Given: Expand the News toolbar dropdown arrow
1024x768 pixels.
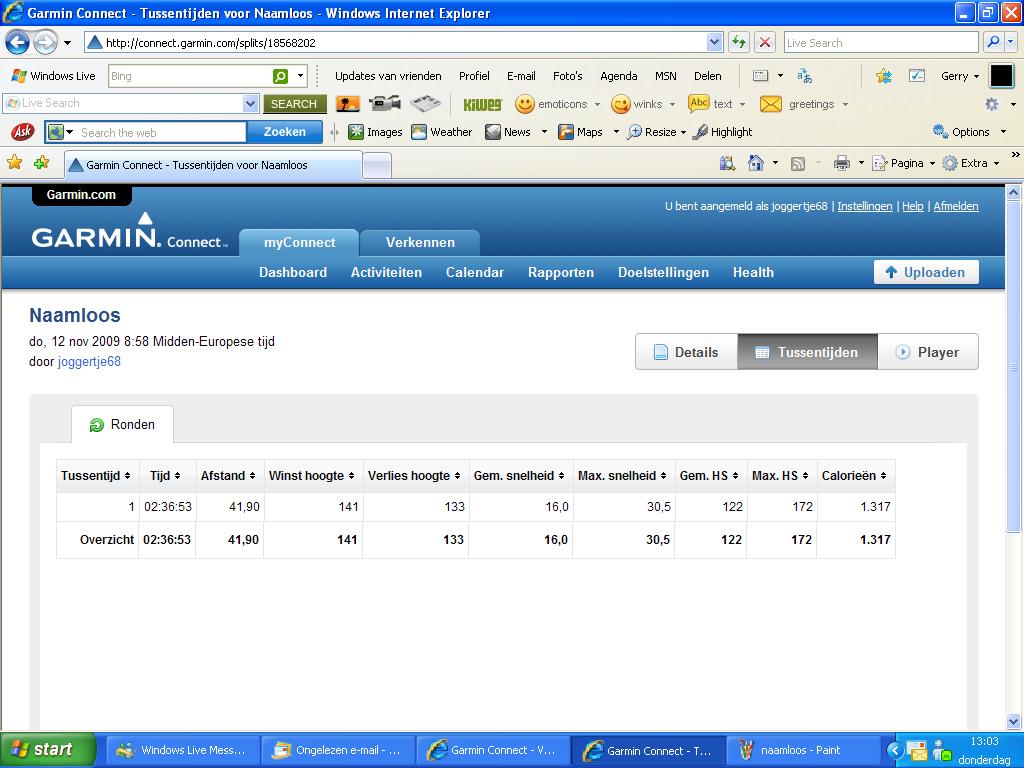Looking at the screenshot, I should [544, 132].
